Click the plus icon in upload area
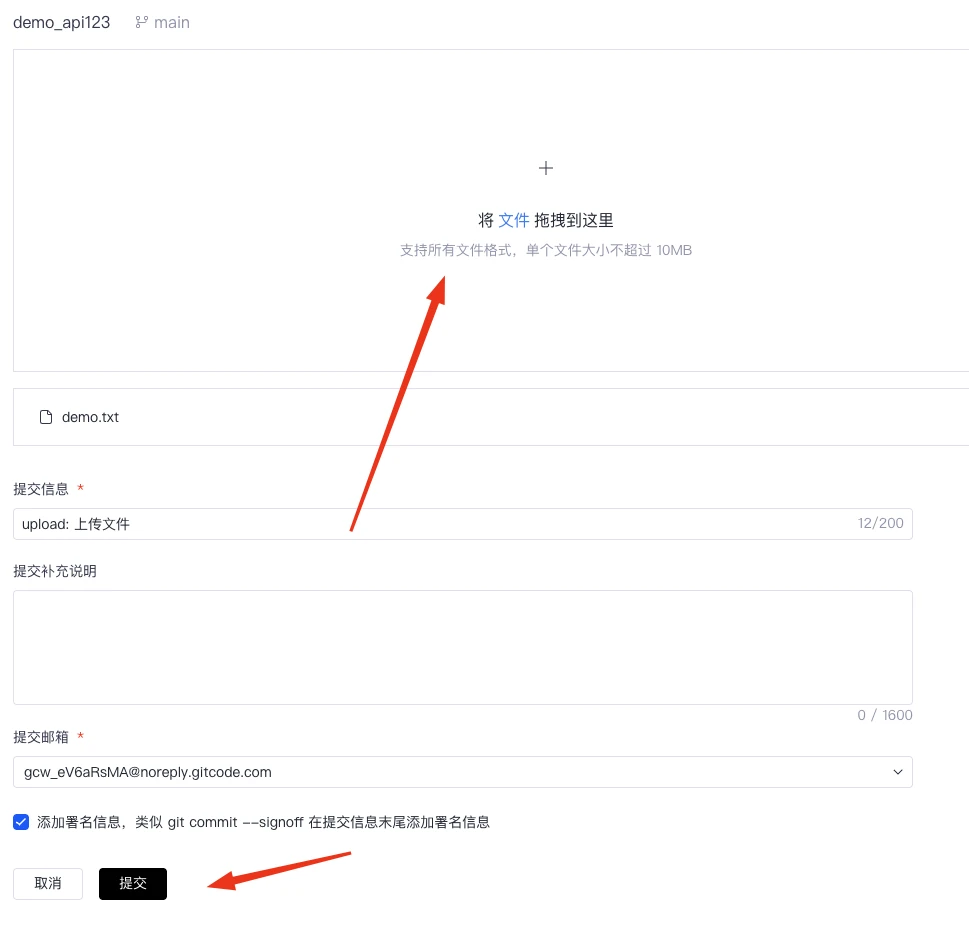Screen dimensions: 969x930 [x=545, y=168]
